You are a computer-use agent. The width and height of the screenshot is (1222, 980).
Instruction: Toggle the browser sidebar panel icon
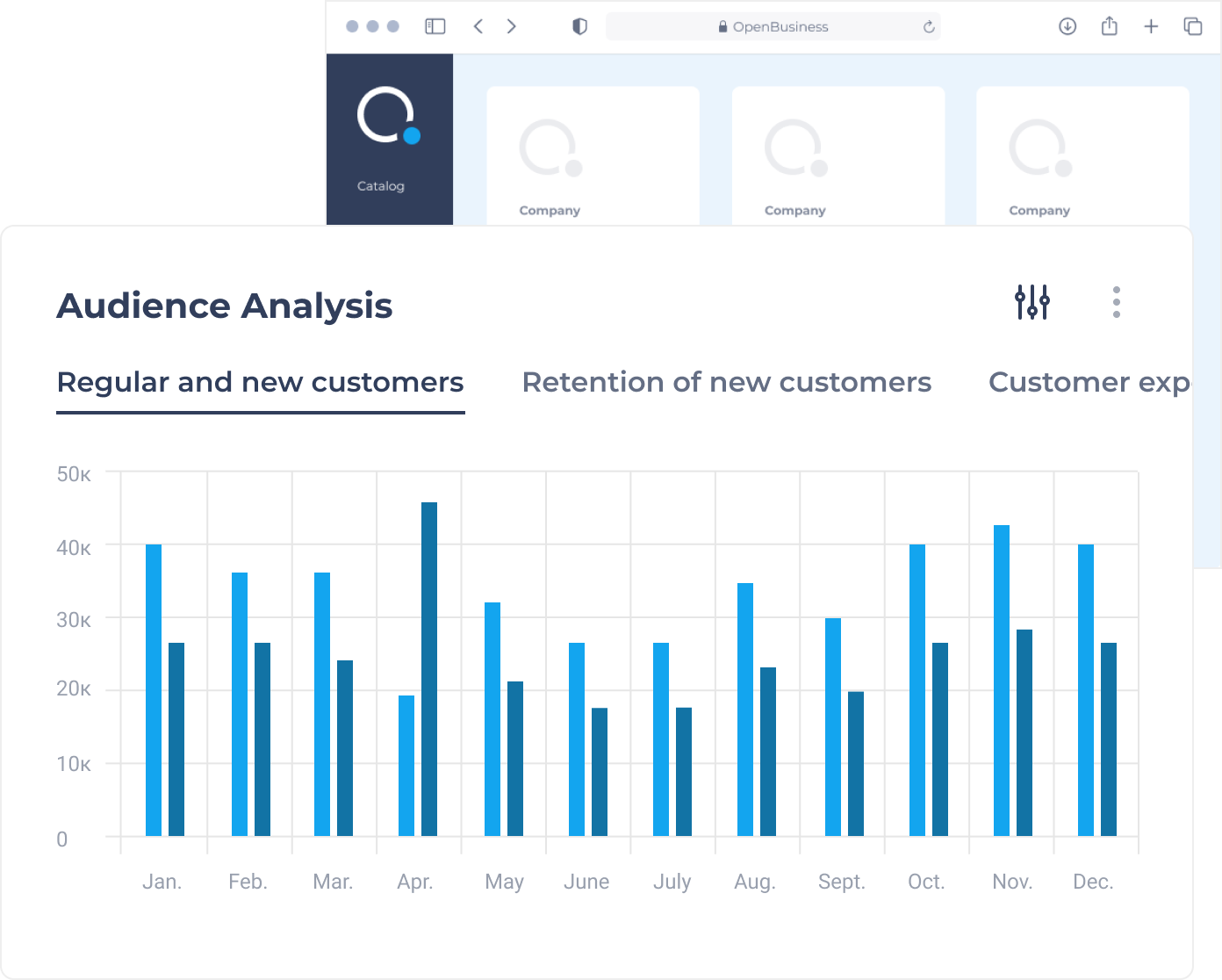[435, 26]
